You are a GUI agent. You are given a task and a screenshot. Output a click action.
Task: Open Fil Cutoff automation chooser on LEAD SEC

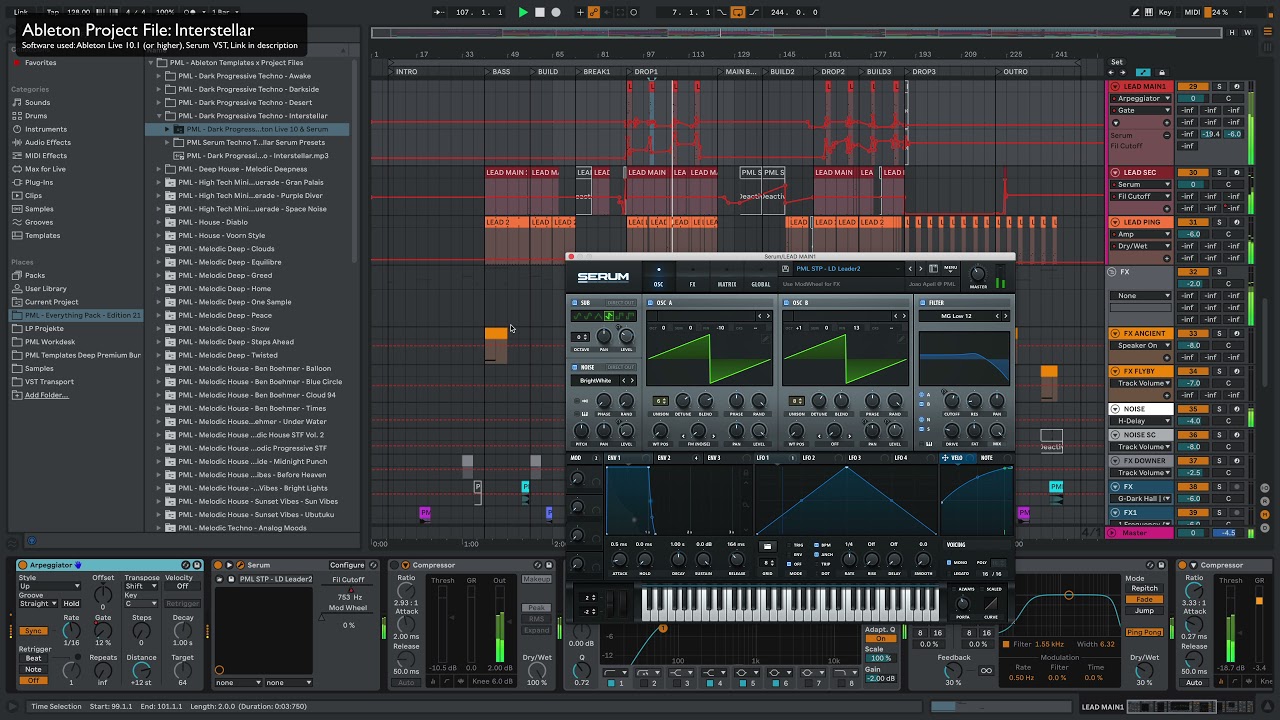pyautogui.click(x=1143, y=196)
